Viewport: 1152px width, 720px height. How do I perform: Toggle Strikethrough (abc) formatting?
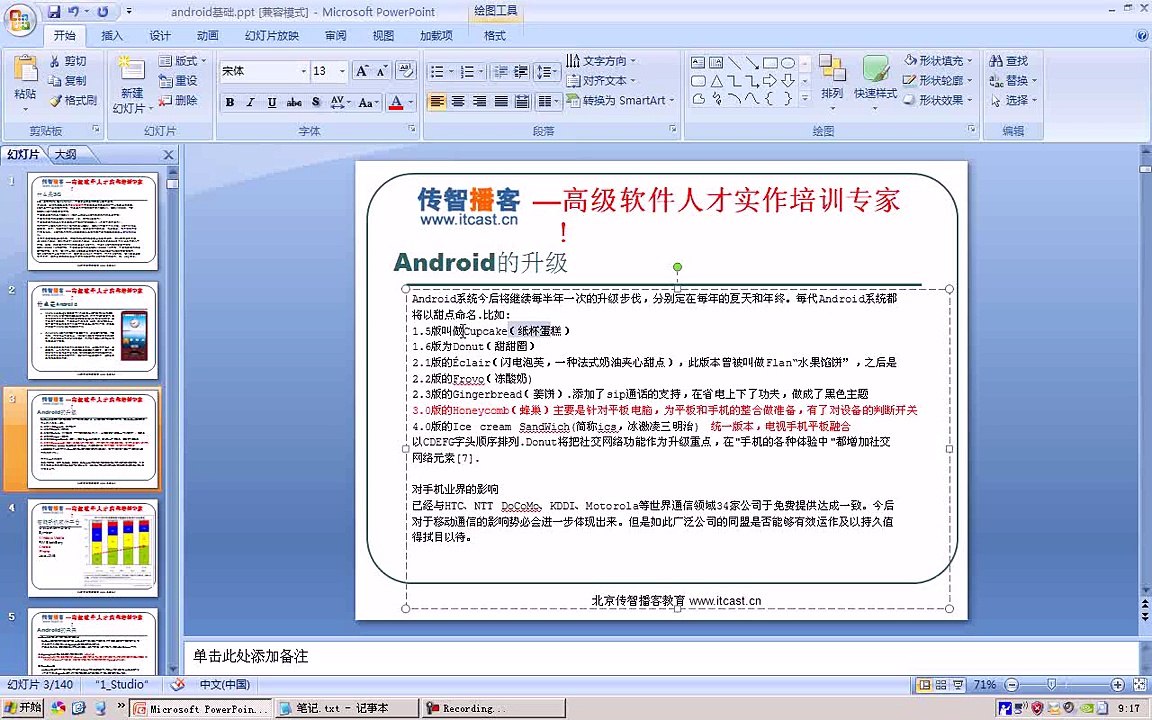(294, 102)
